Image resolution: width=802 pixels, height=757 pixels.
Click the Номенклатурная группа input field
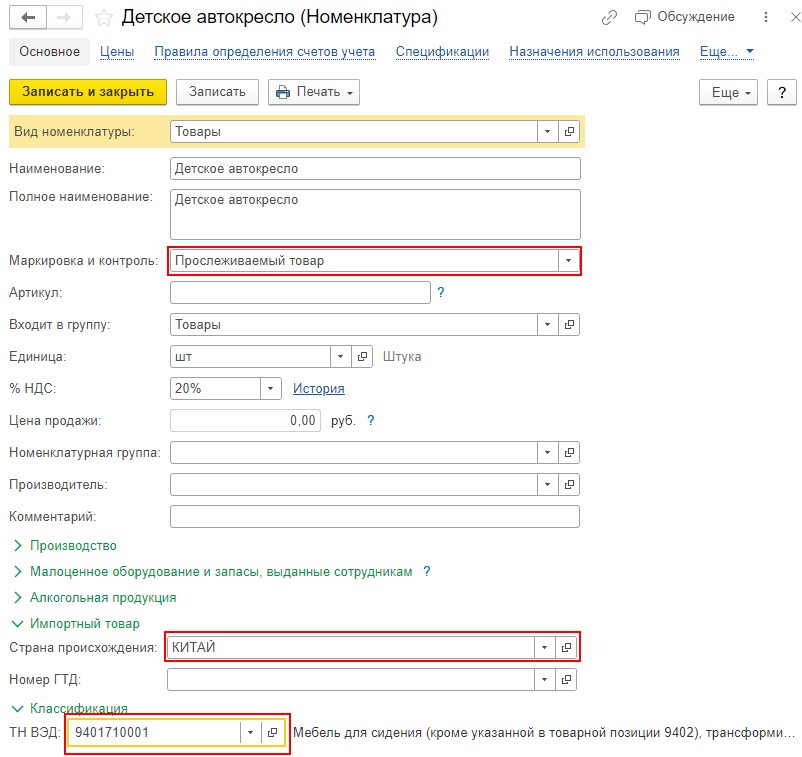354,453
